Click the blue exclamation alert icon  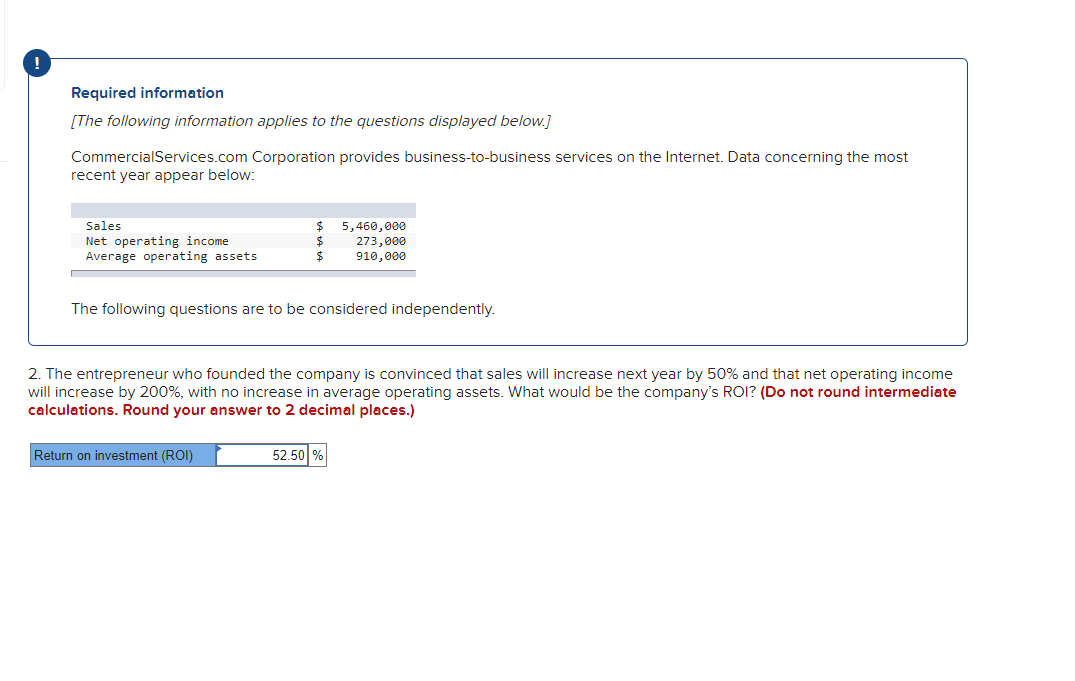pos(36,63)
